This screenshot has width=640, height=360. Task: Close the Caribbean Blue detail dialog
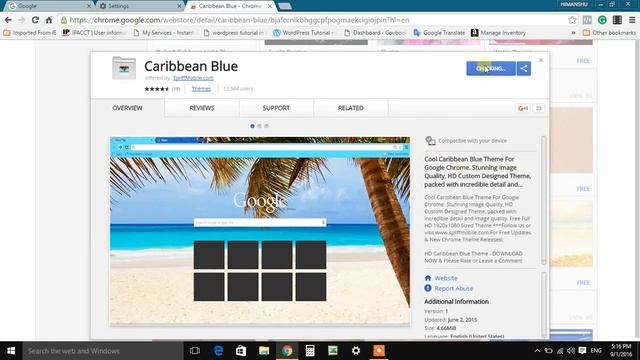541,60
